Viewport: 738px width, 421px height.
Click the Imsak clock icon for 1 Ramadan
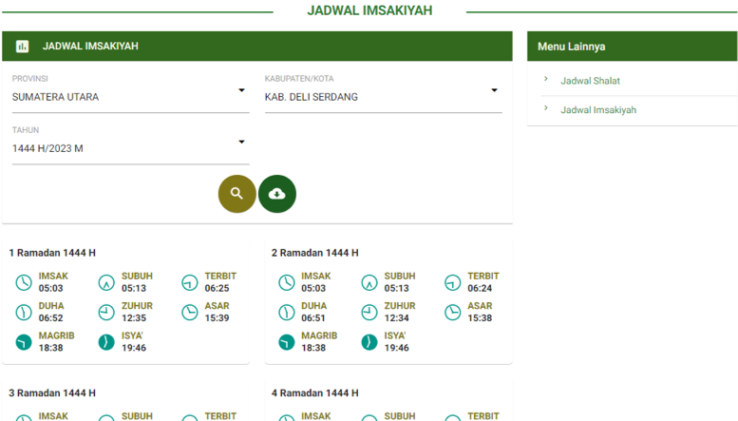[x=24, y=282]
